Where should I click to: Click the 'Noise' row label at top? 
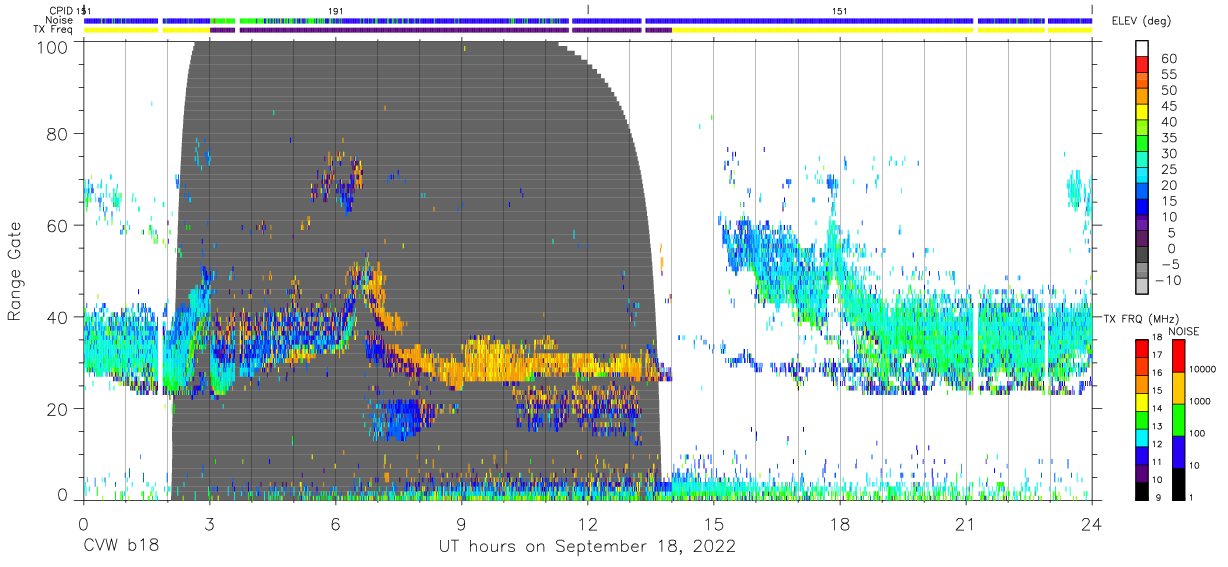pos(60,20)
